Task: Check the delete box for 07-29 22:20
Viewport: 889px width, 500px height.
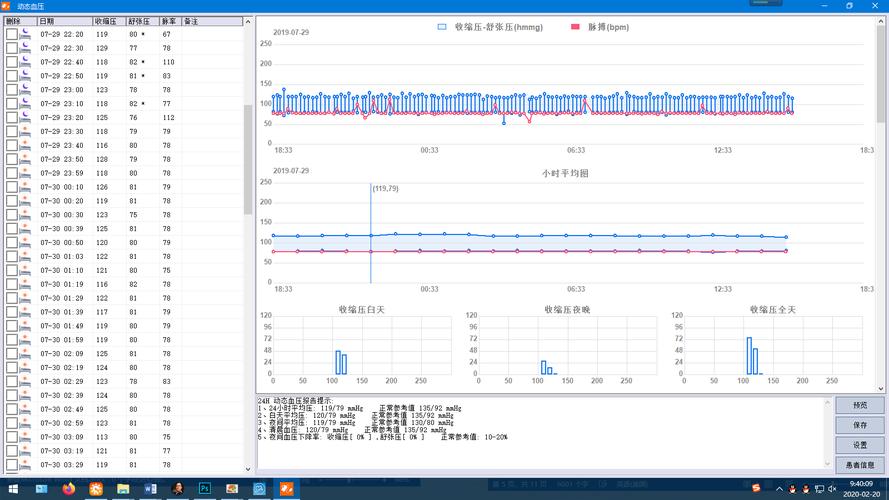Action: [12, 34]
